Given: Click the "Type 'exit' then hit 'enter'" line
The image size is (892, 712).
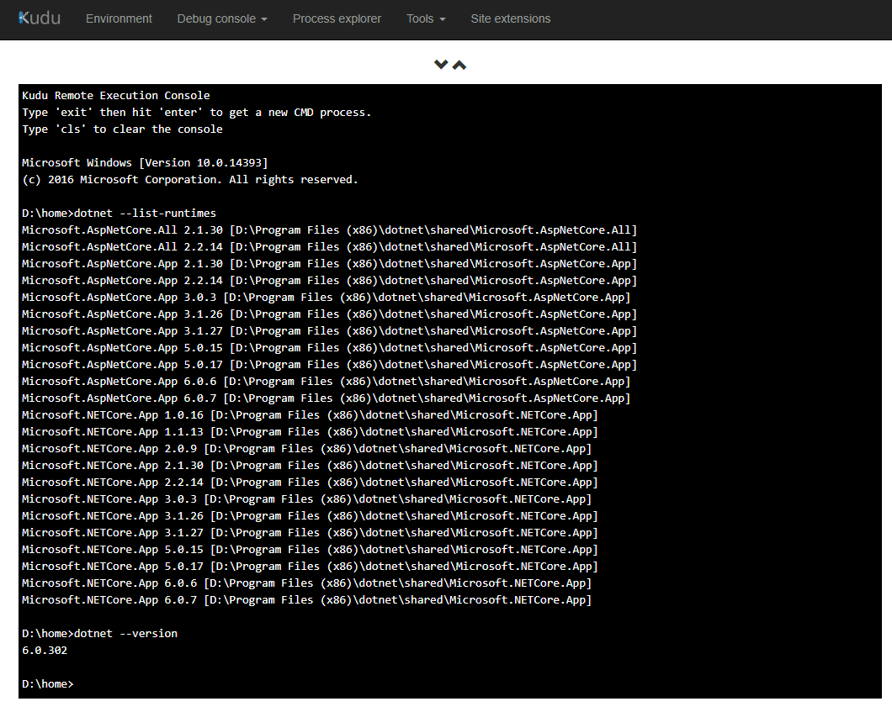Looking at the screenshot, I should [196, 112].
